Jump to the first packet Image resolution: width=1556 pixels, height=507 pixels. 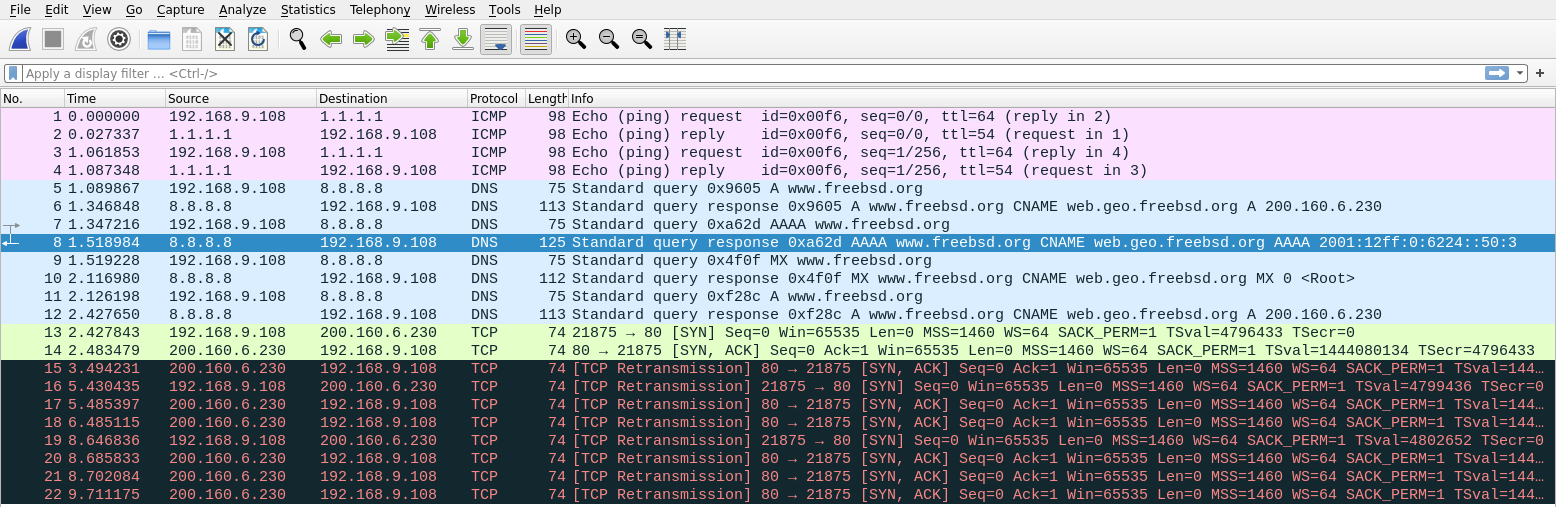click(x=430, y=39)
